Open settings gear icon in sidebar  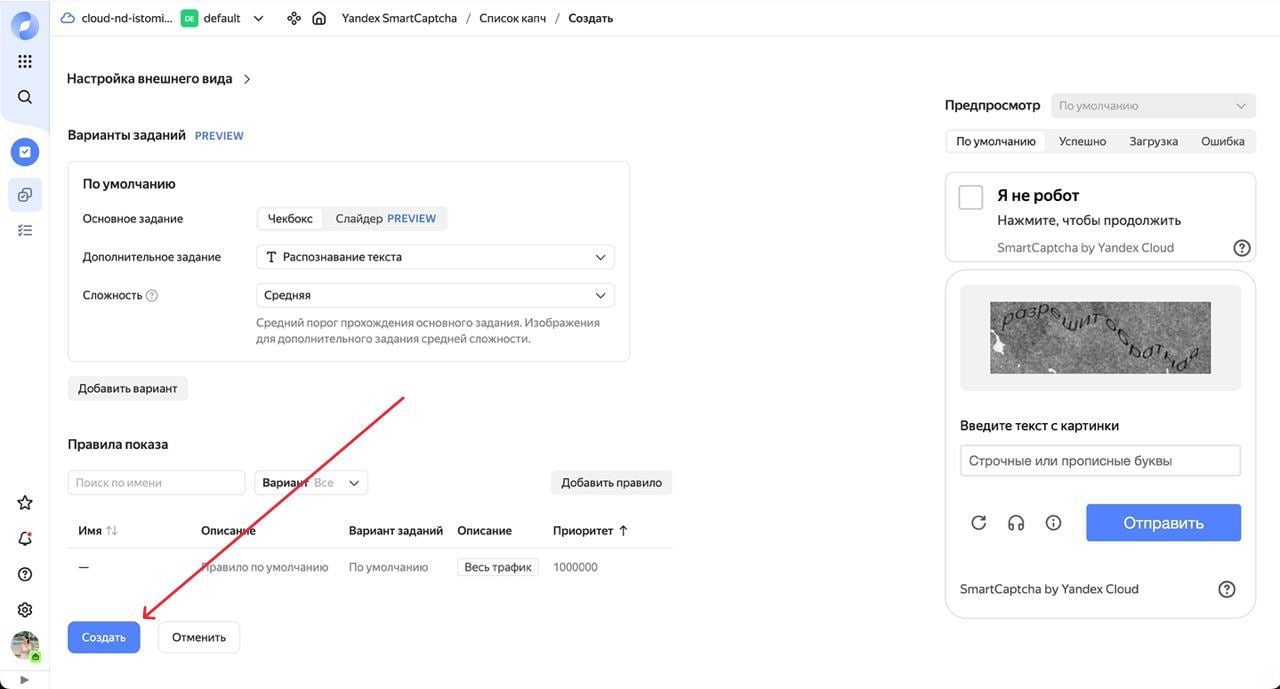point(25,610)
